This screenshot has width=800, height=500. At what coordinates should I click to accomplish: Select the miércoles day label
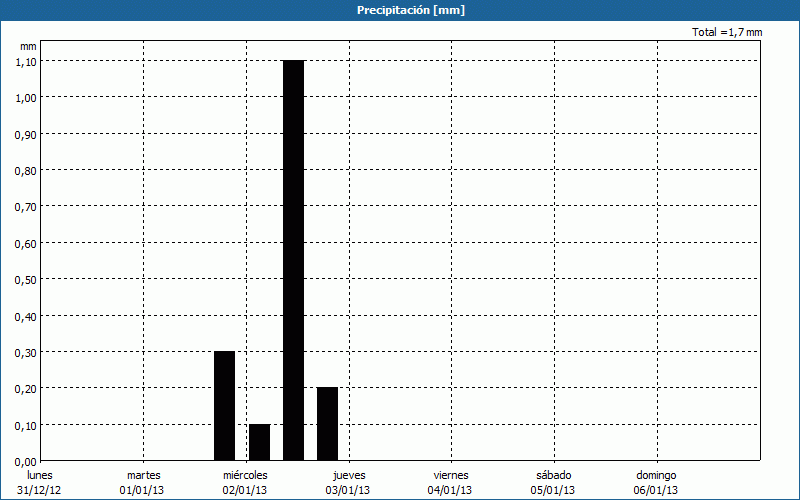click(x=245, y=475)
